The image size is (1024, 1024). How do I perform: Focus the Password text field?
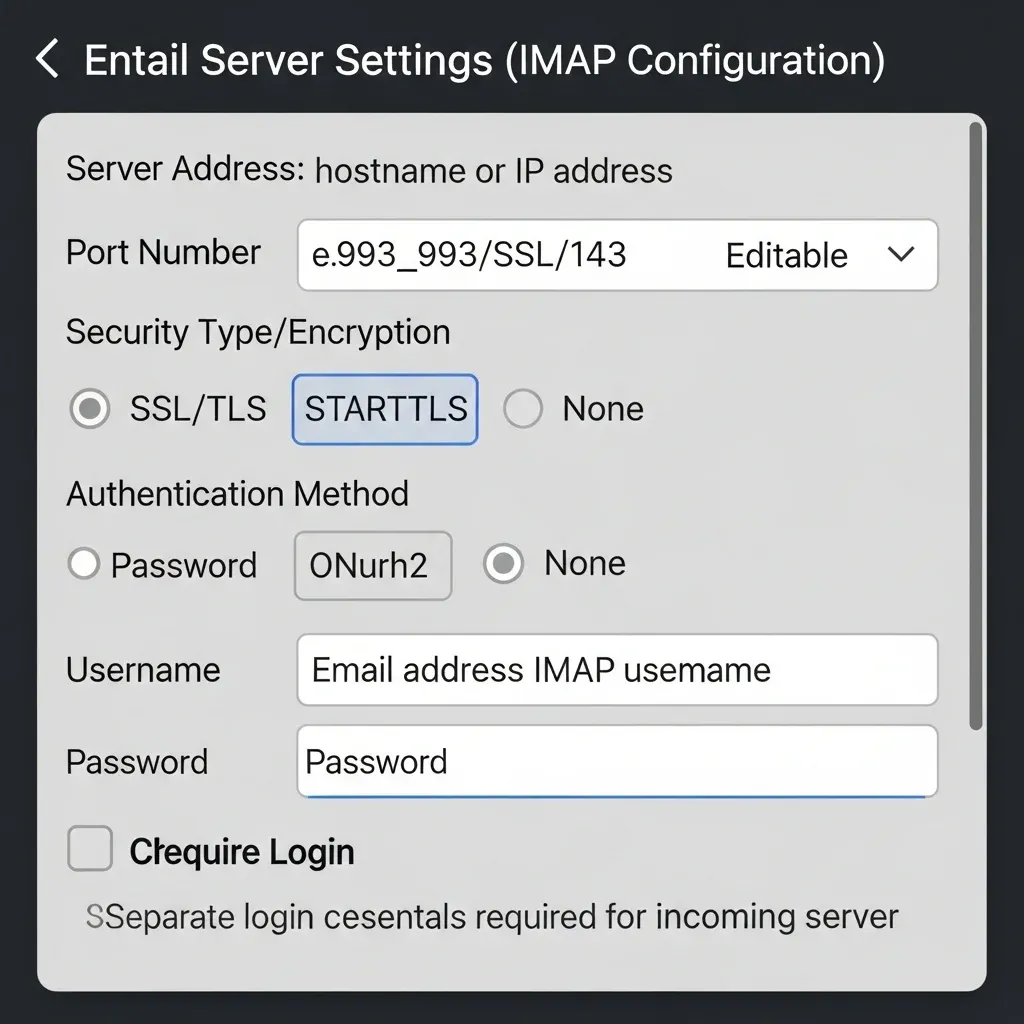[616, 762]
